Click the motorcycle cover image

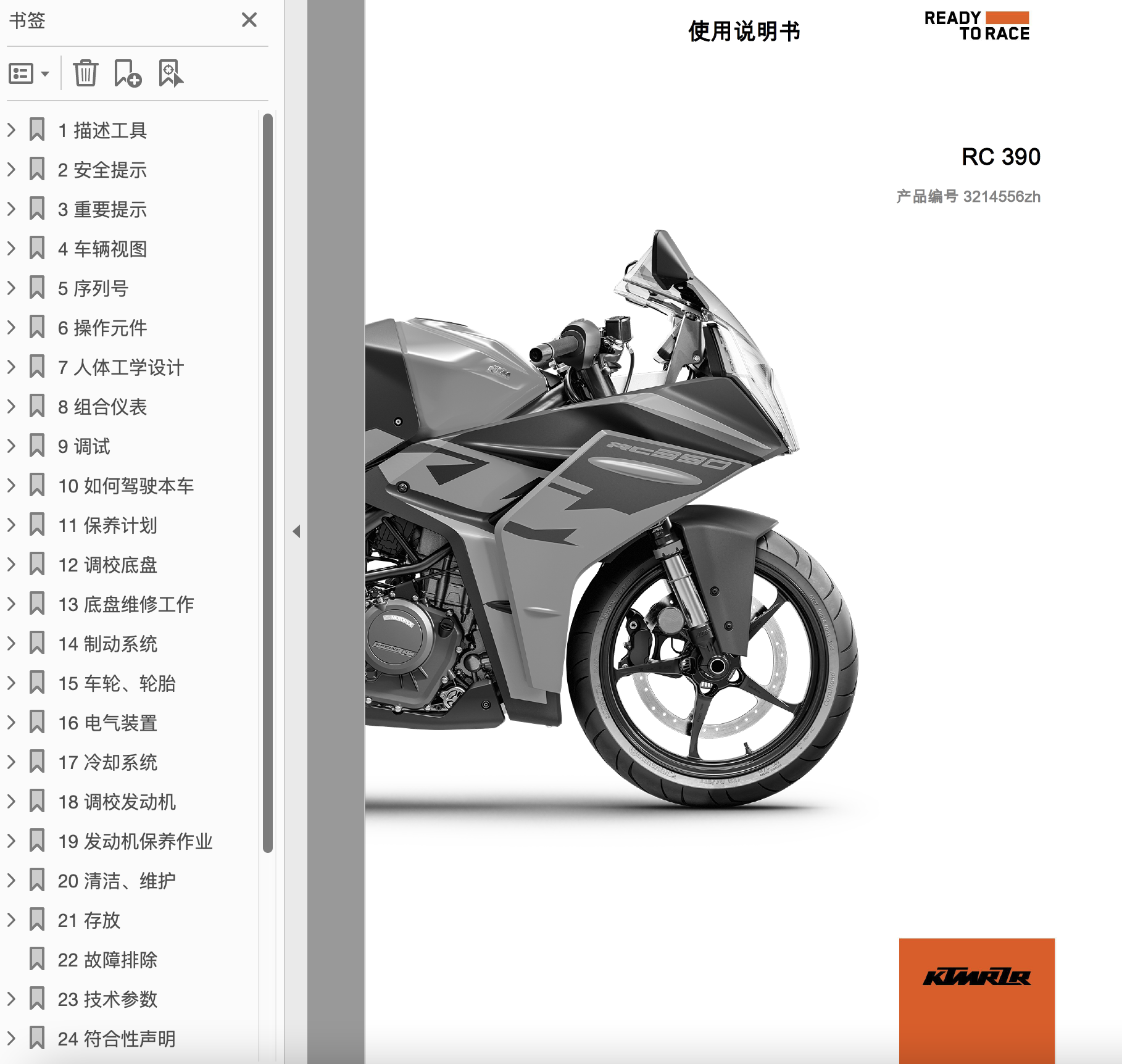point(611,518)
